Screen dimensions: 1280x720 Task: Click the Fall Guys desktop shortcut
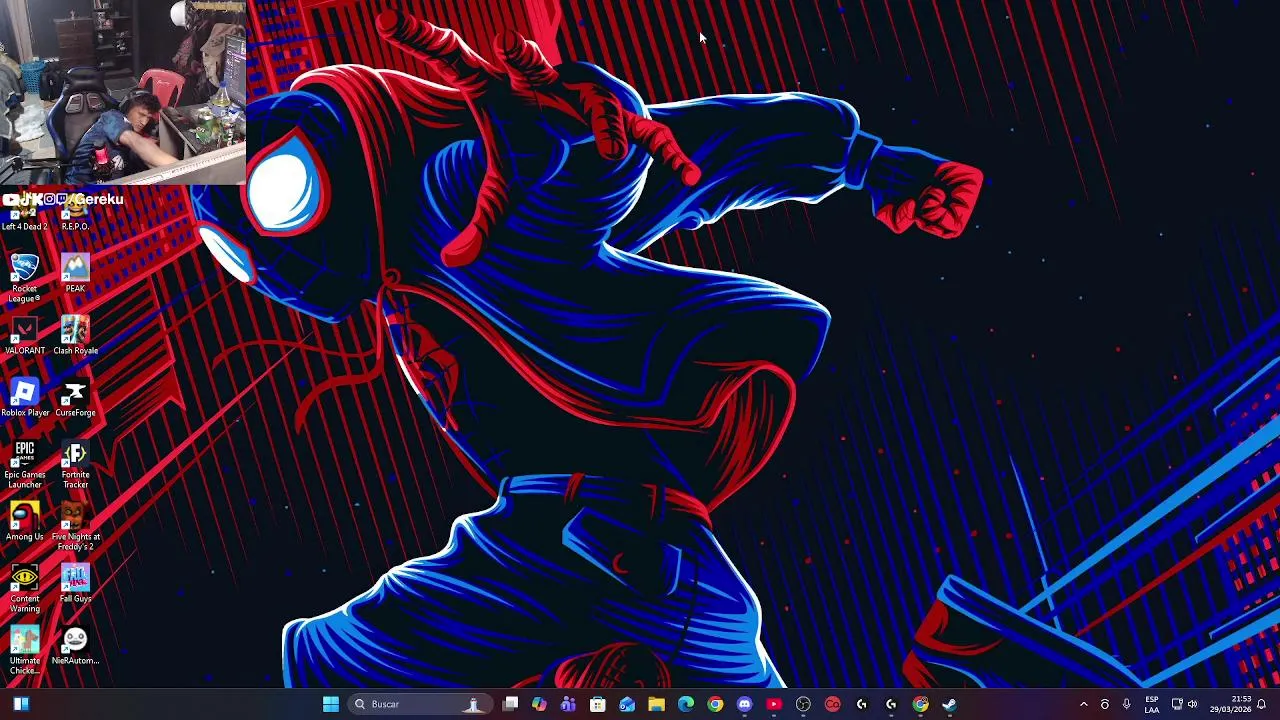tap(75, 583)
